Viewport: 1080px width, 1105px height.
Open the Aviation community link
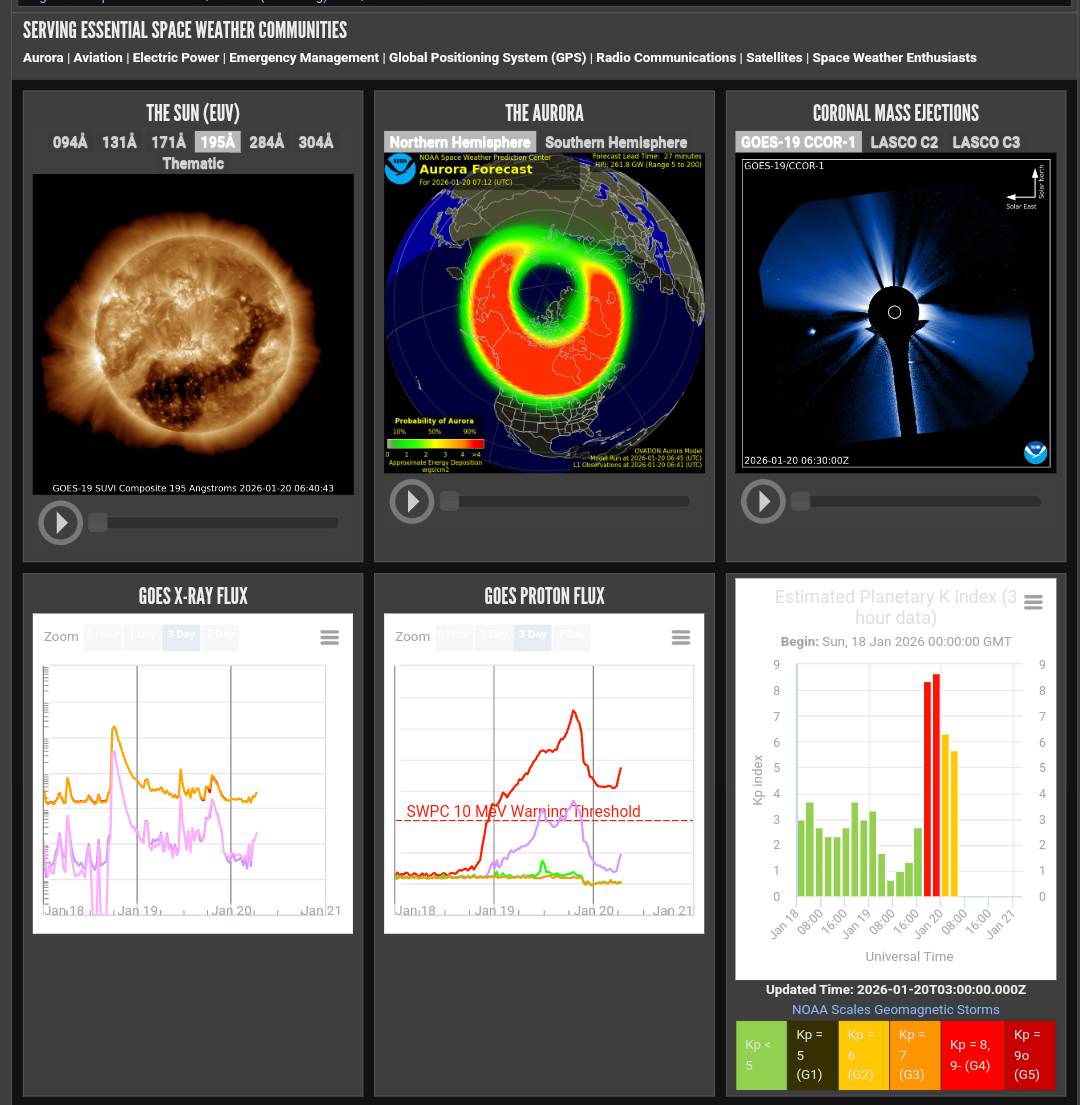(x=98, y=58)
